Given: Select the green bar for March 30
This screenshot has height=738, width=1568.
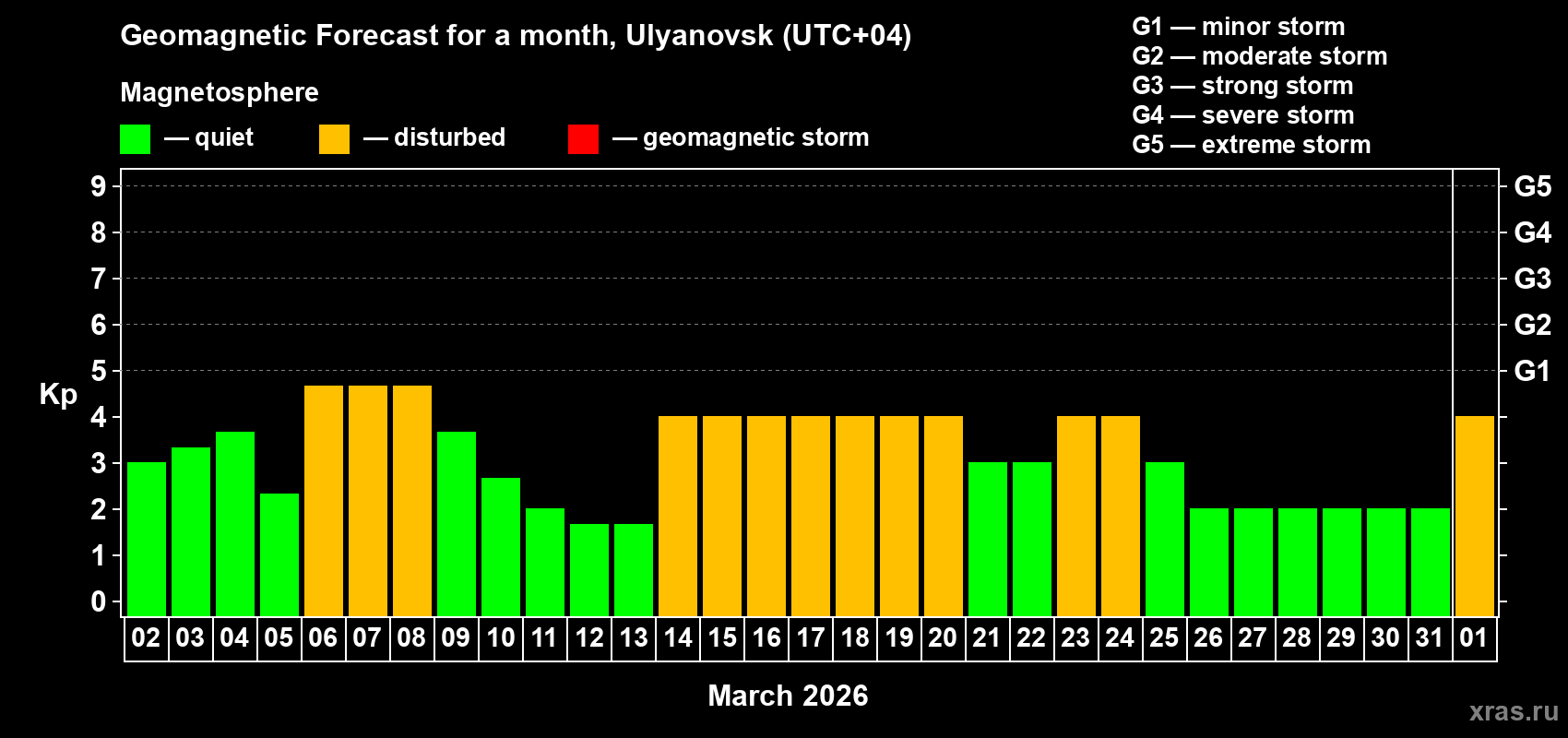Looking at the screenshot, I should (x=1386, y=563).
